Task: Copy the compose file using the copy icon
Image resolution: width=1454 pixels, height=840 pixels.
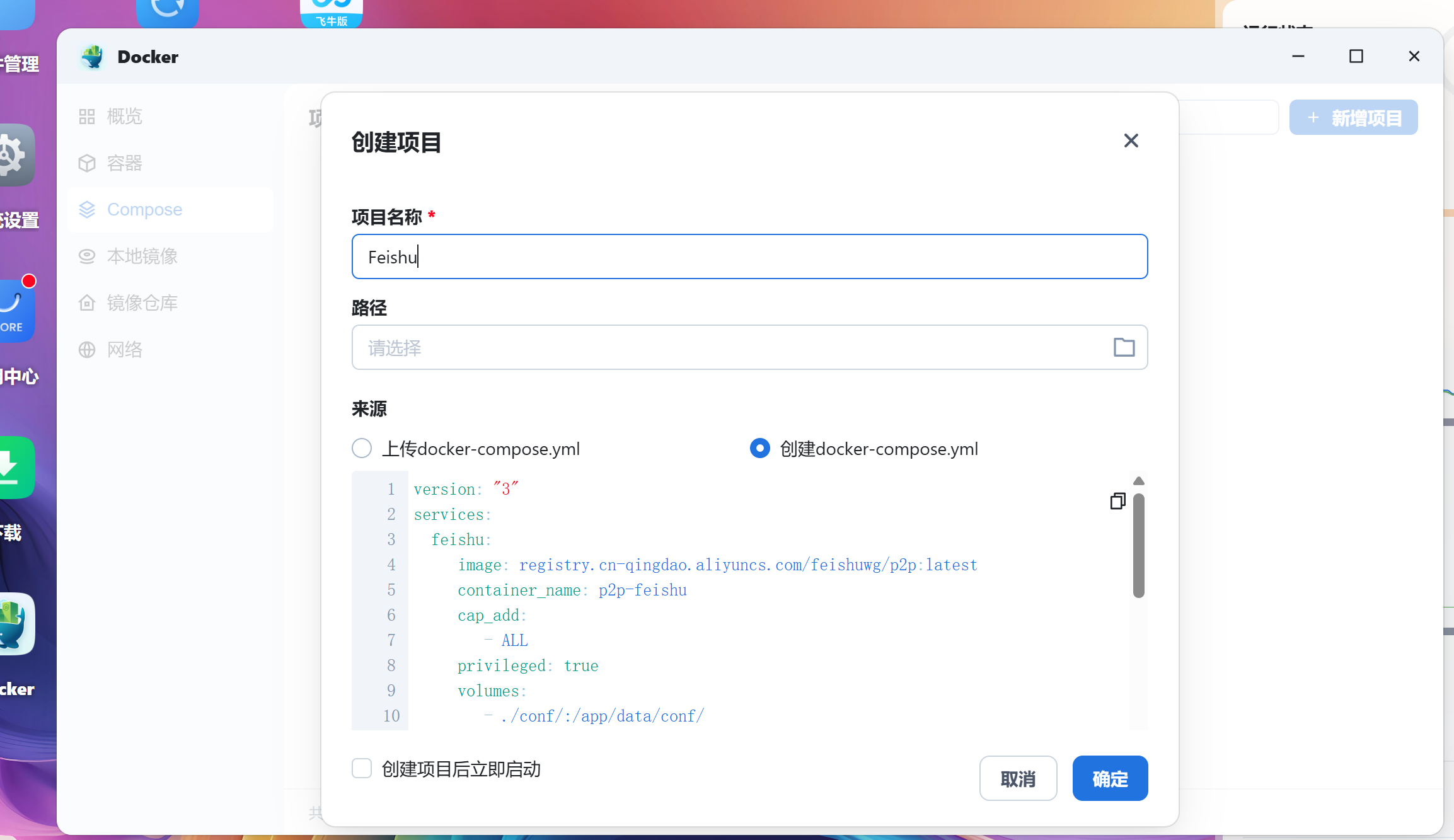Action: (x=1117, y=501)
